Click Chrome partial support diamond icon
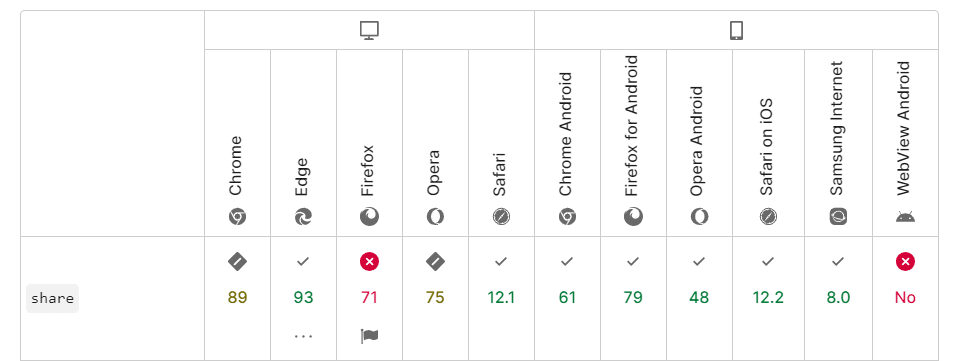Image resolution: width=961 pixels, height=361 pixels. pyautogui.click(x=237, y=262)
